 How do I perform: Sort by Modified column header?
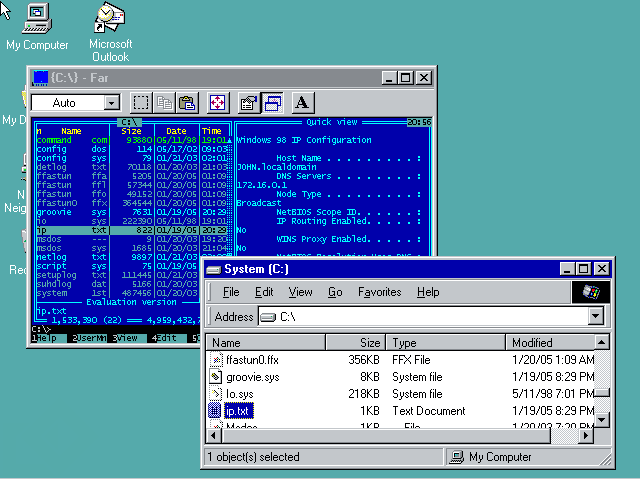click(550, 342)
